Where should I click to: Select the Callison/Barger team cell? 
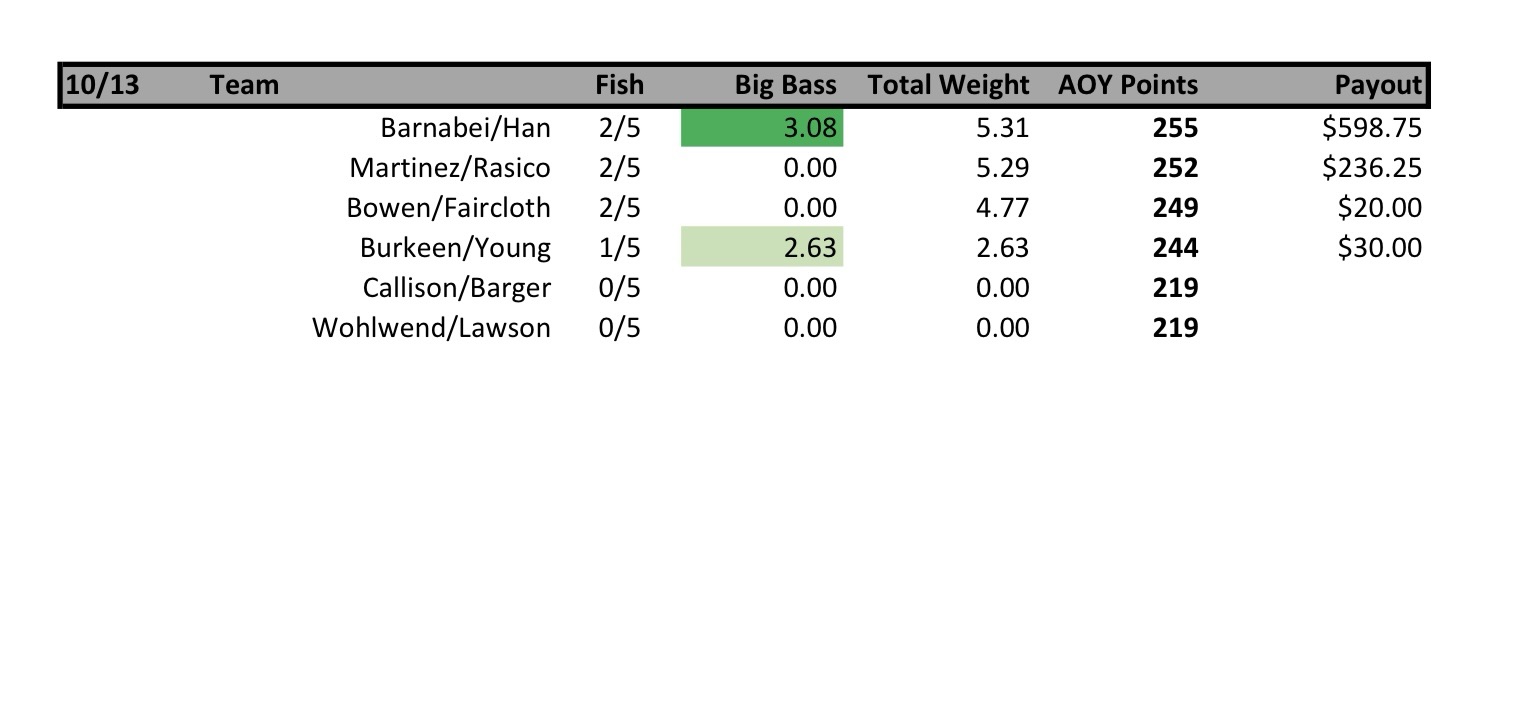pyautogui.click(x=456, y=288)
